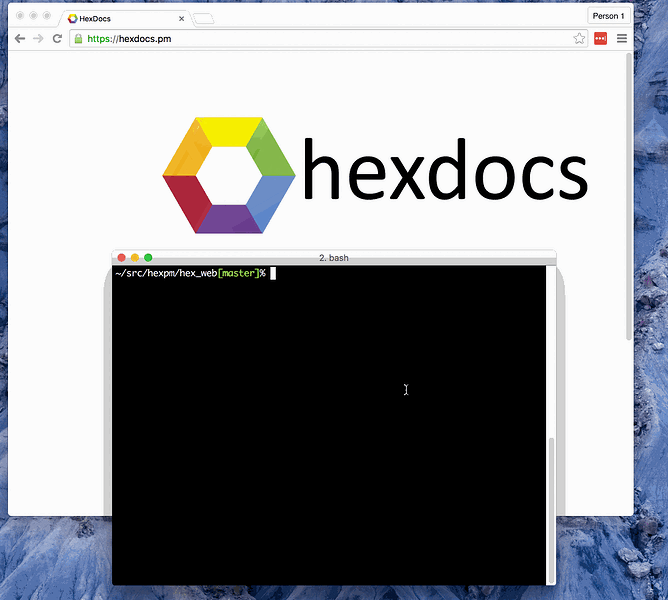
Task: Select the HexDocs browser tab
Action: [126, 19]
